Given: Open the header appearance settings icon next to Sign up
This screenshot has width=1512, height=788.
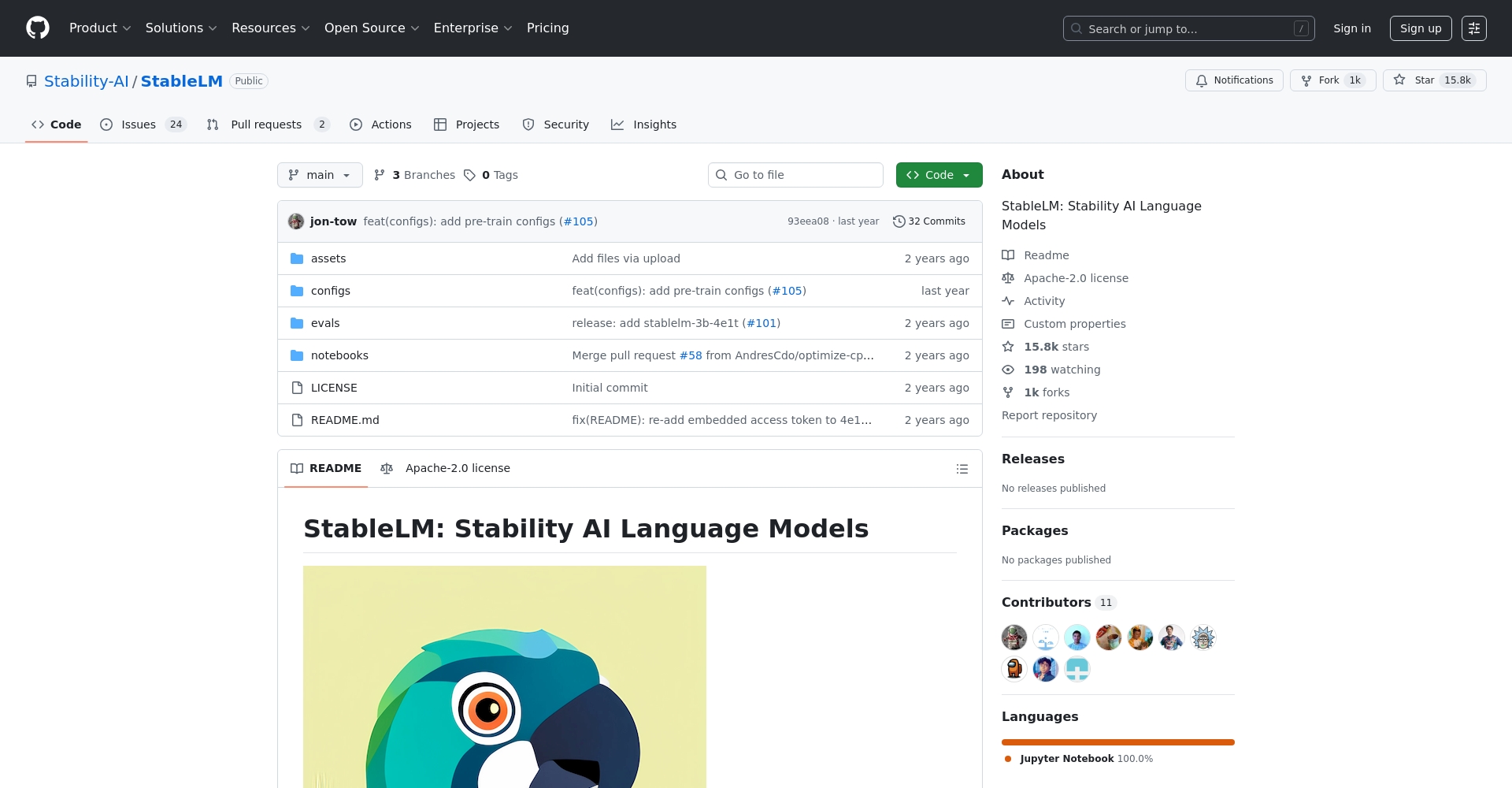Looking at the screenshot, I should click(x=1473, y=28).
